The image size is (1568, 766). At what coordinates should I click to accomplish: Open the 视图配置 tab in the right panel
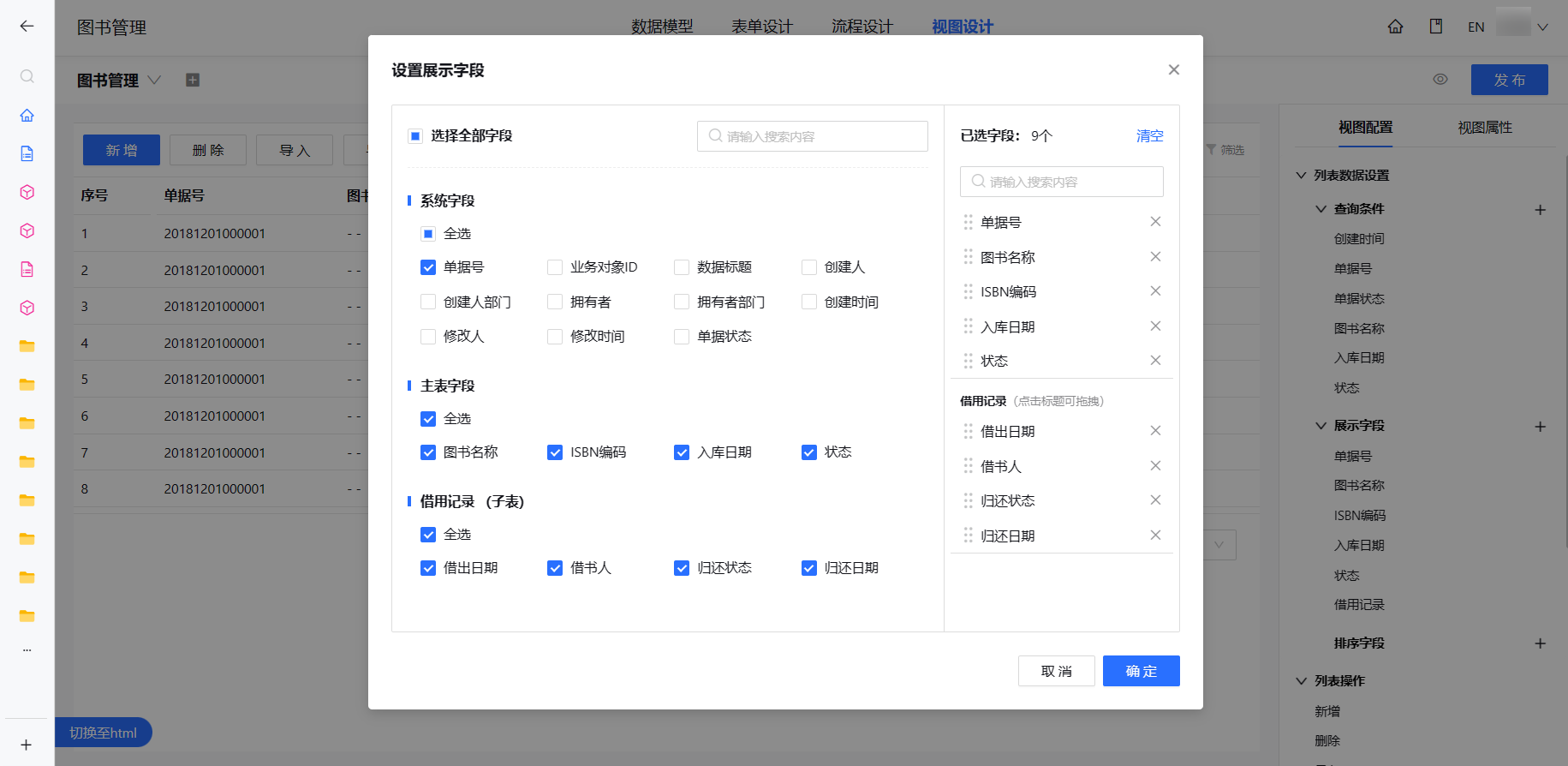click(x=1366, y=127)
